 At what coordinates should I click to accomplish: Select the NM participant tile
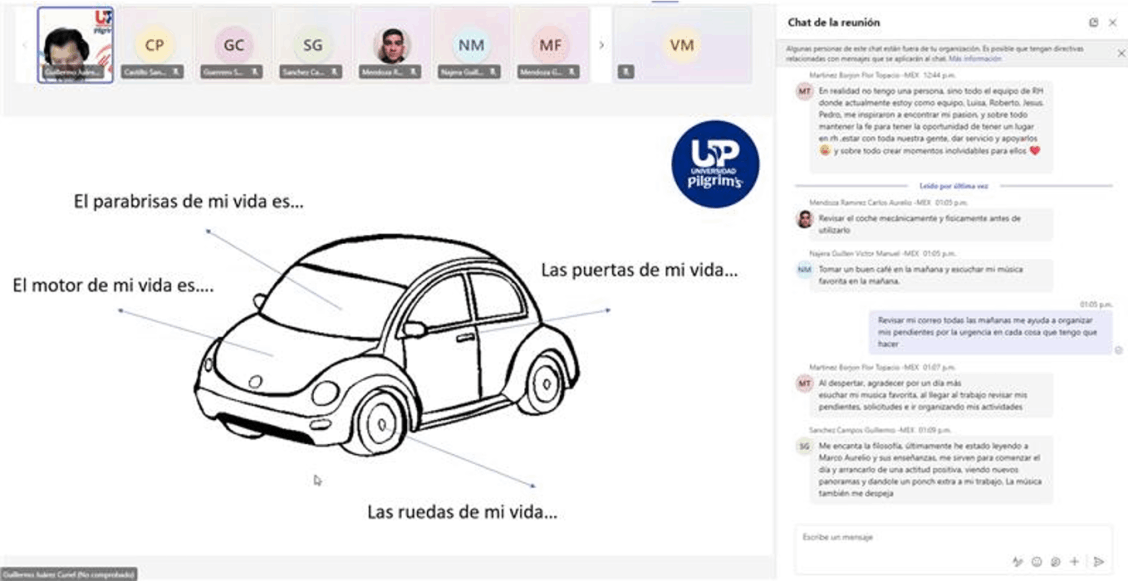pyautogui.click(x=471, y=45)
